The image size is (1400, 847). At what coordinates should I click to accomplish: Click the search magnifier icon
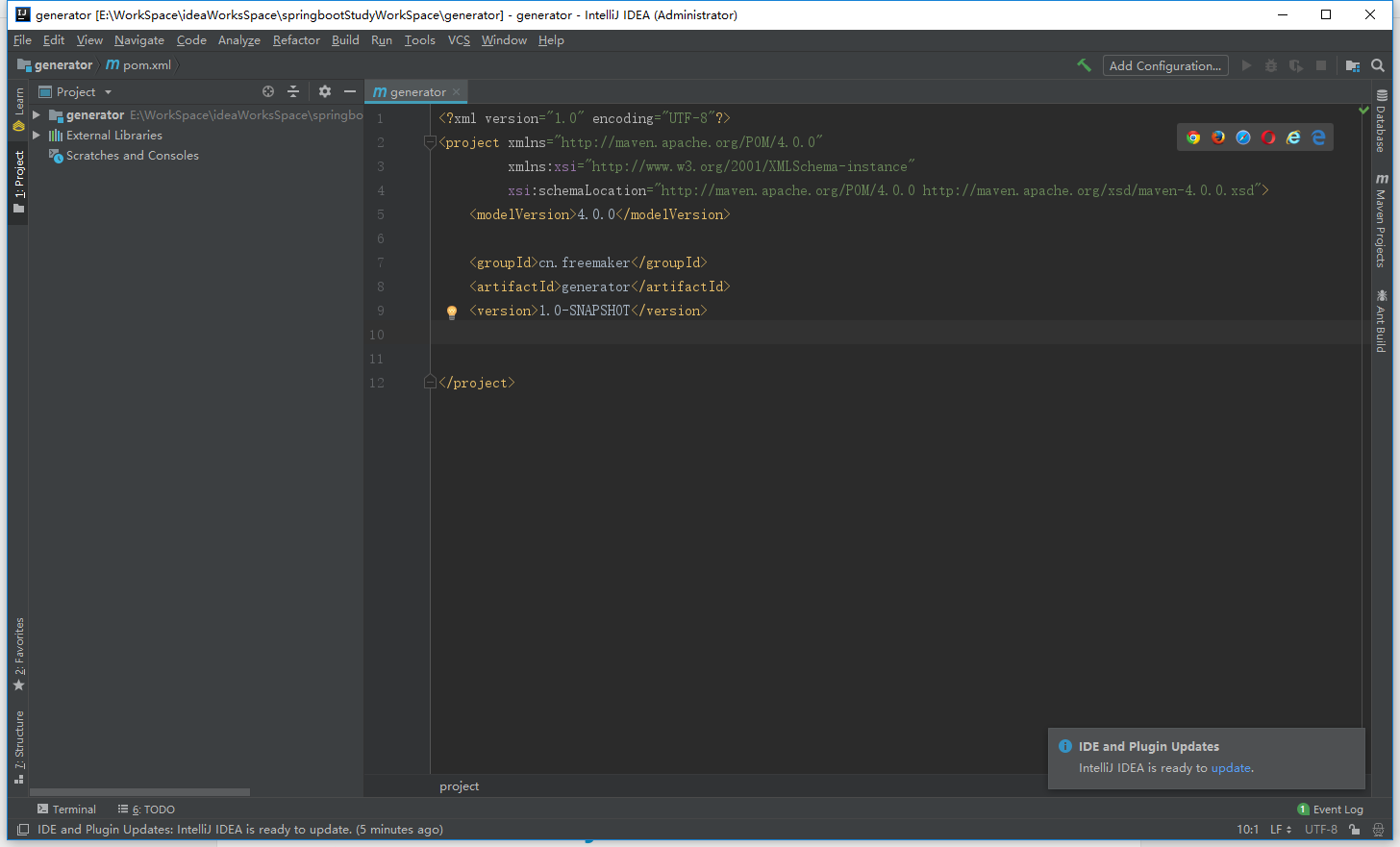tap(1378, 65)
